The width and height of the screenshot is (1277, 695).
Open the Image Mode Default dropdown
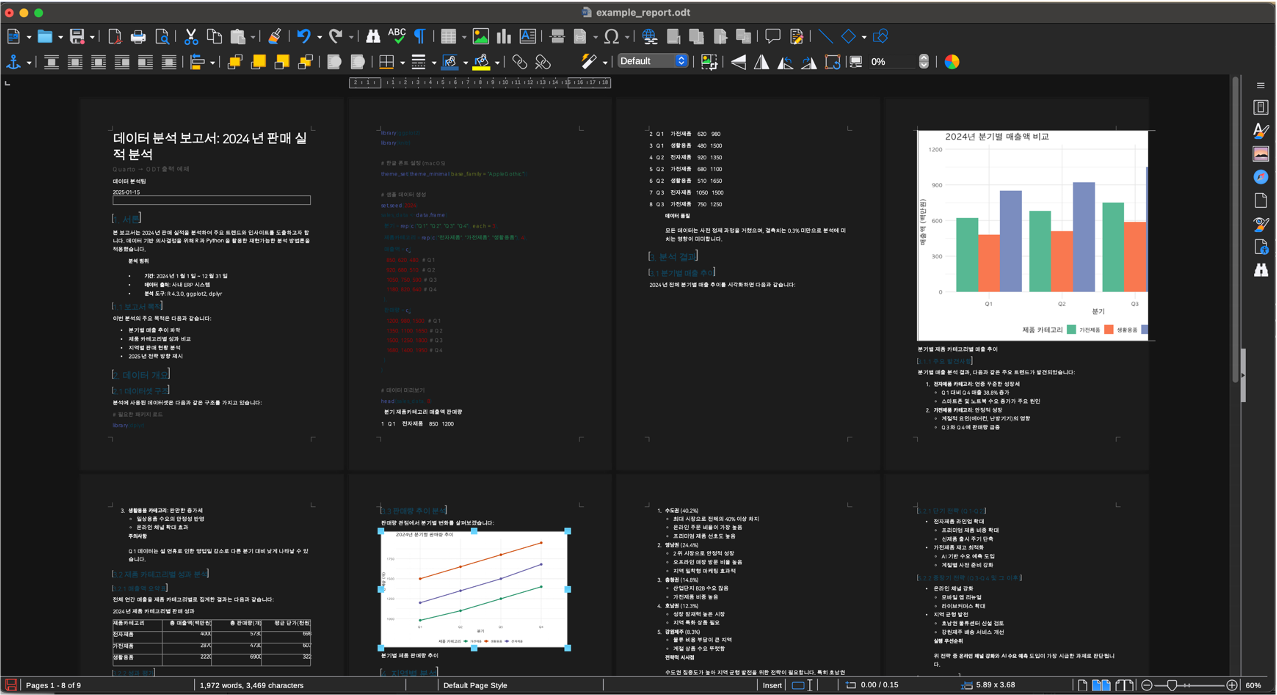tap(653, 61)
